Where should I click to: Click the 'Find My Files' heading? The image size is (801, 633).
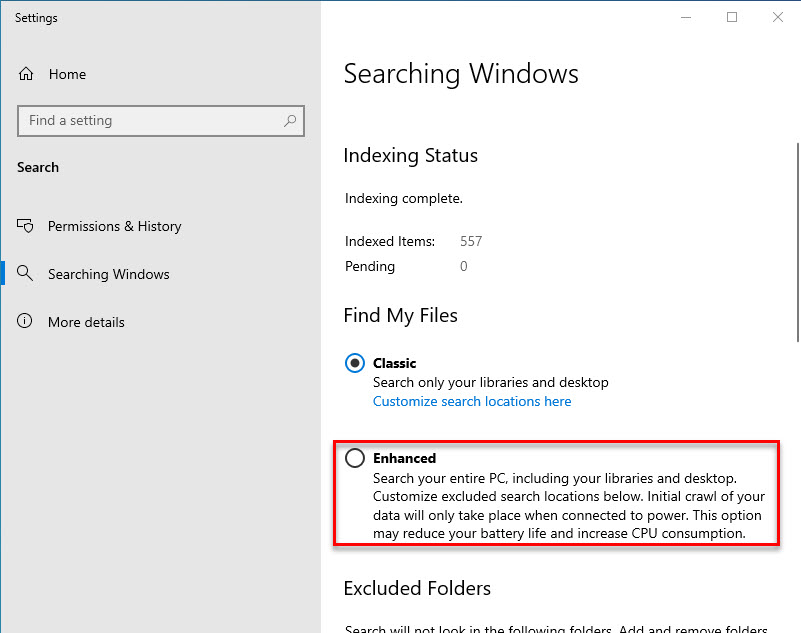point(400,316)
